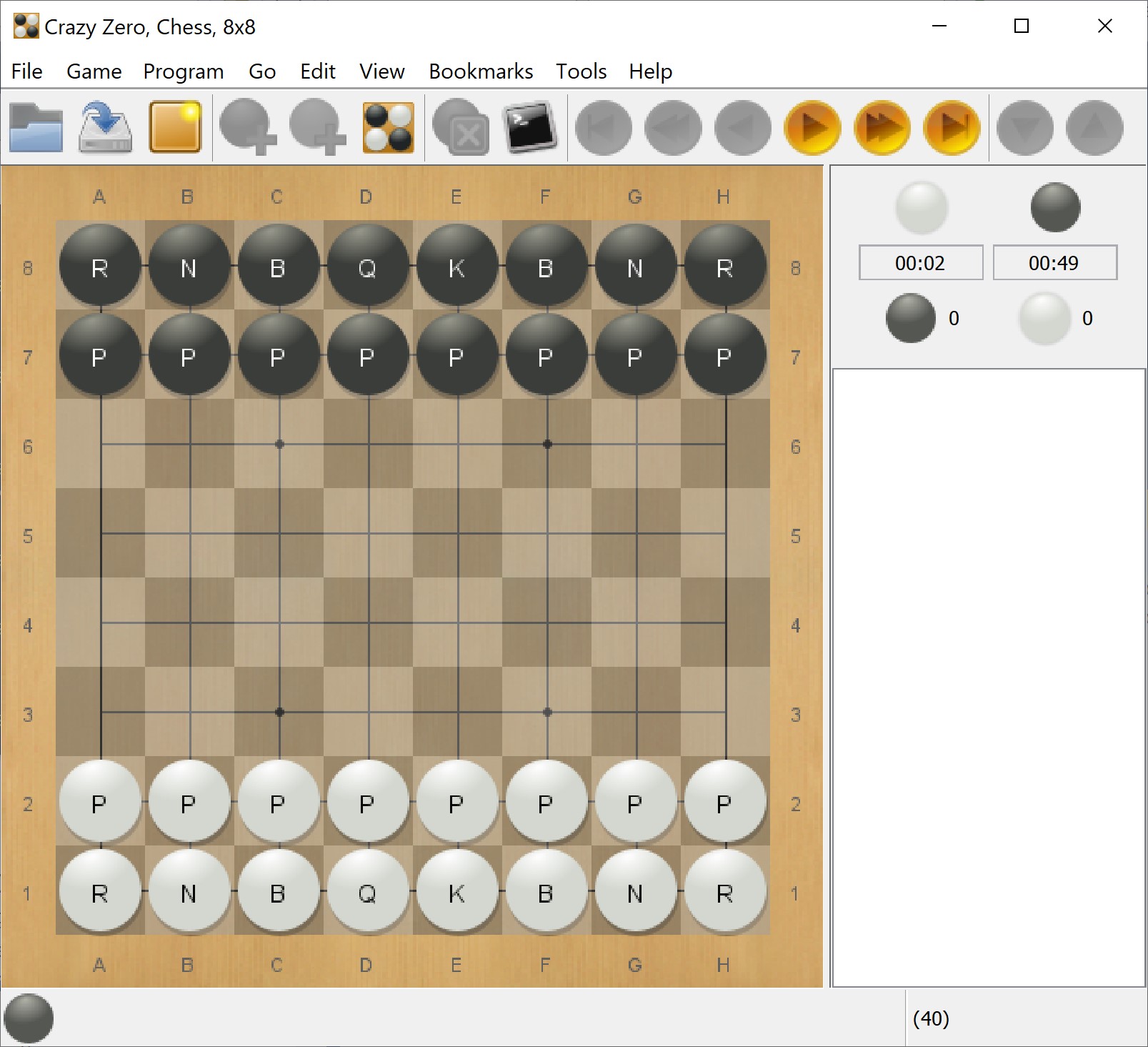Select black pawn on D7
The width and height of the screenshot is (1148, 1047).
click(x=368, y=355)
